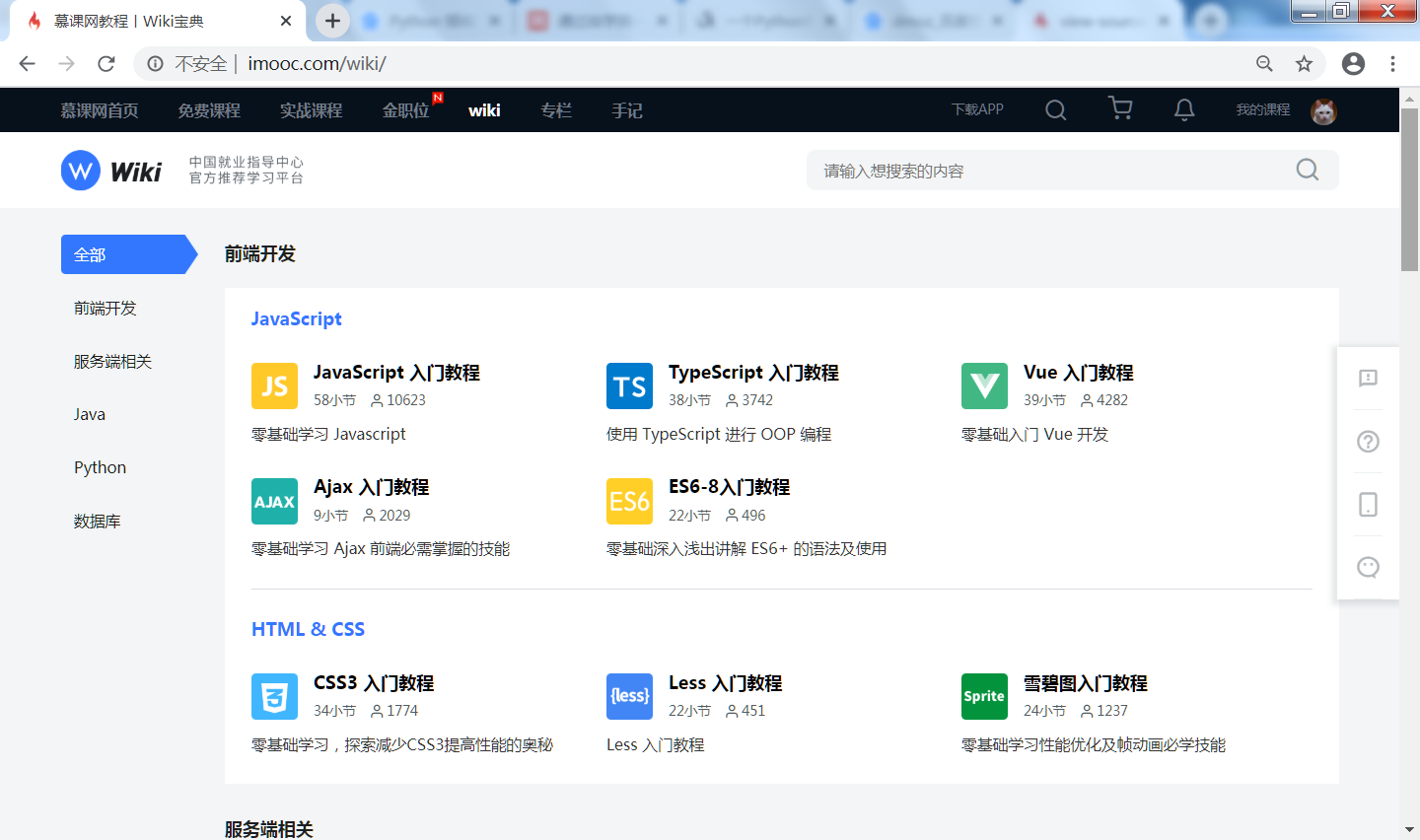Click description 使用 TypeScript 进行 OOP 编程
This screenshot has width=1420, height=840.
pos(719,434)
